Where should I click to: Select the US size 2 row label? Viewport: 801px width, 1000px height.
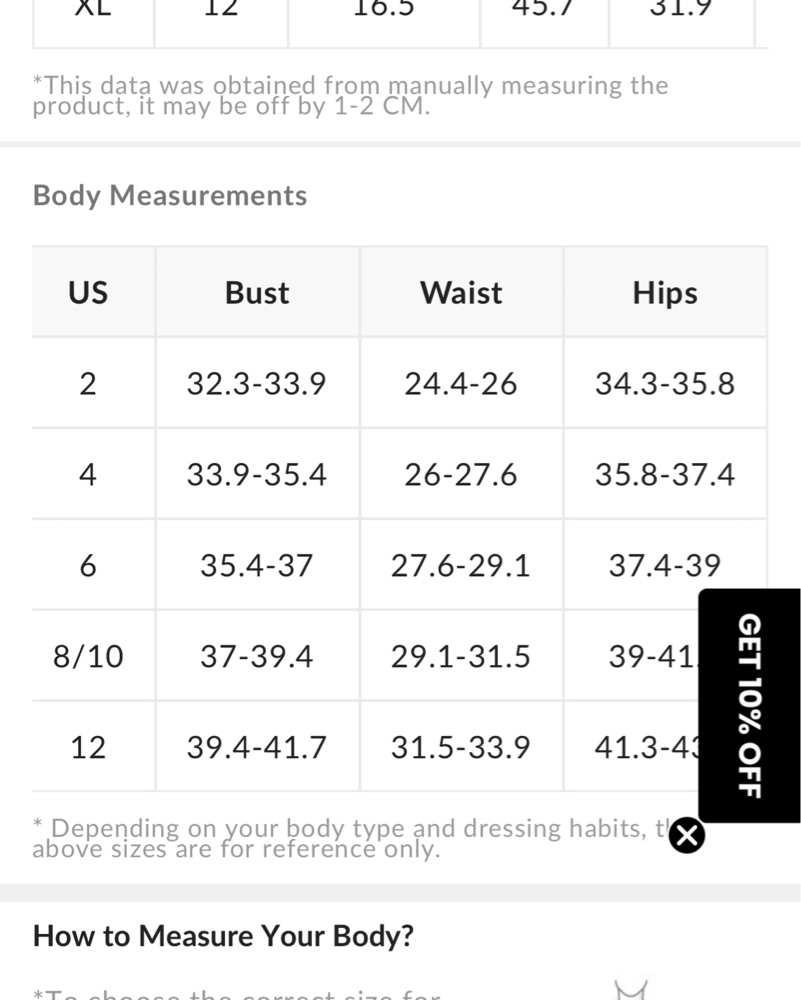coord(88,384)
